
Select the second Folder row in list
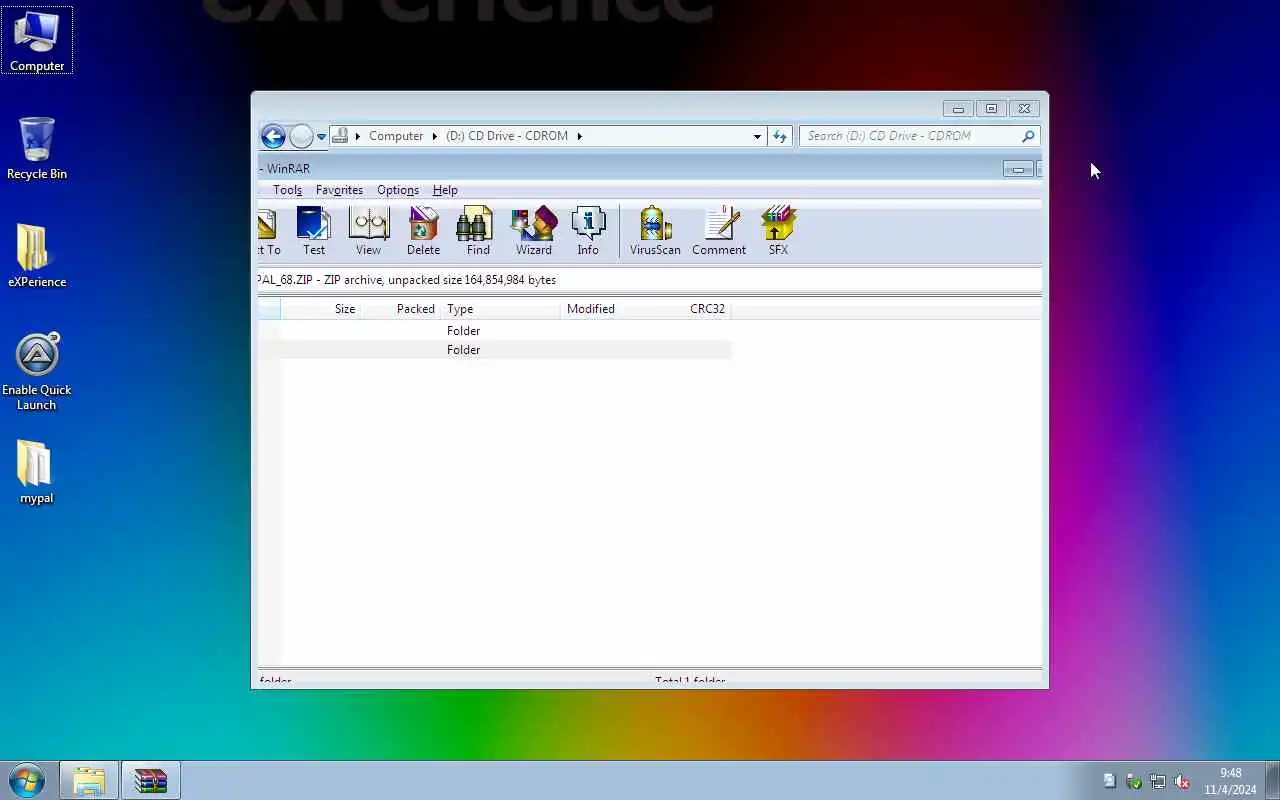(495, 350)
